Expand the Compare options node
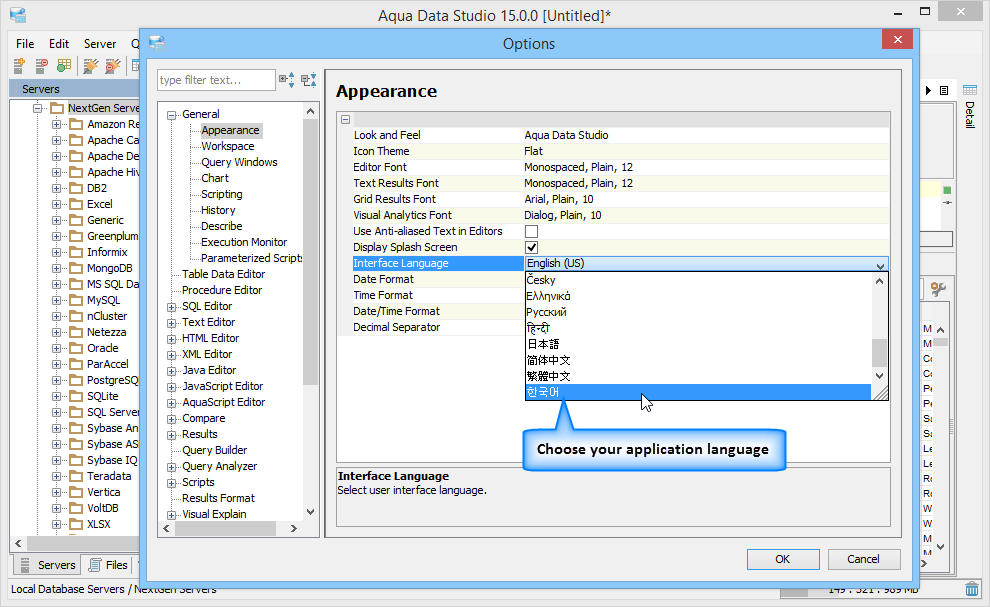990x607 pixels. tap(171, 419)
